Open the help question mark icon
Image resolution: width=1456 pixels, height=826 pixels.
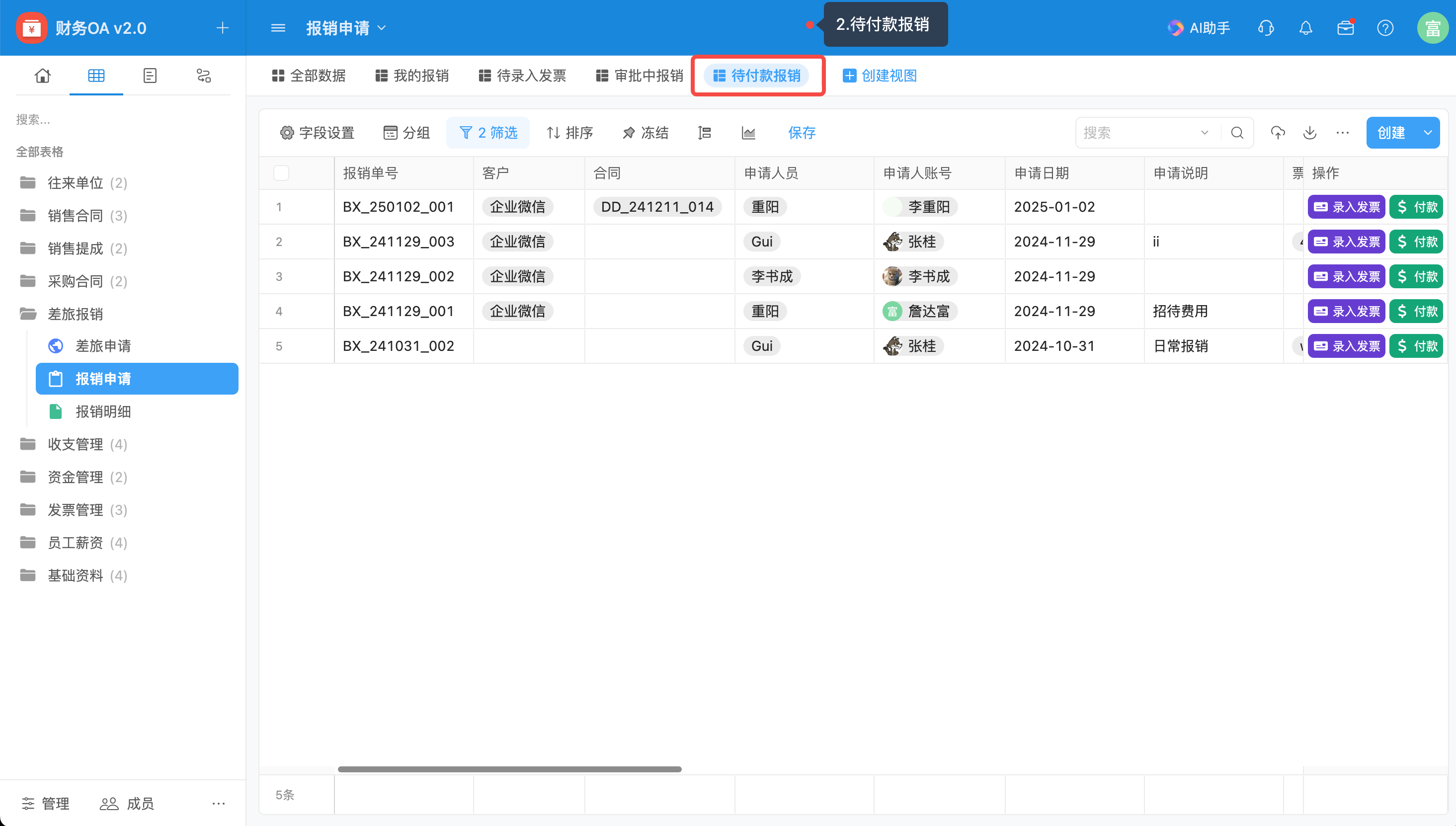(1385, 28)
